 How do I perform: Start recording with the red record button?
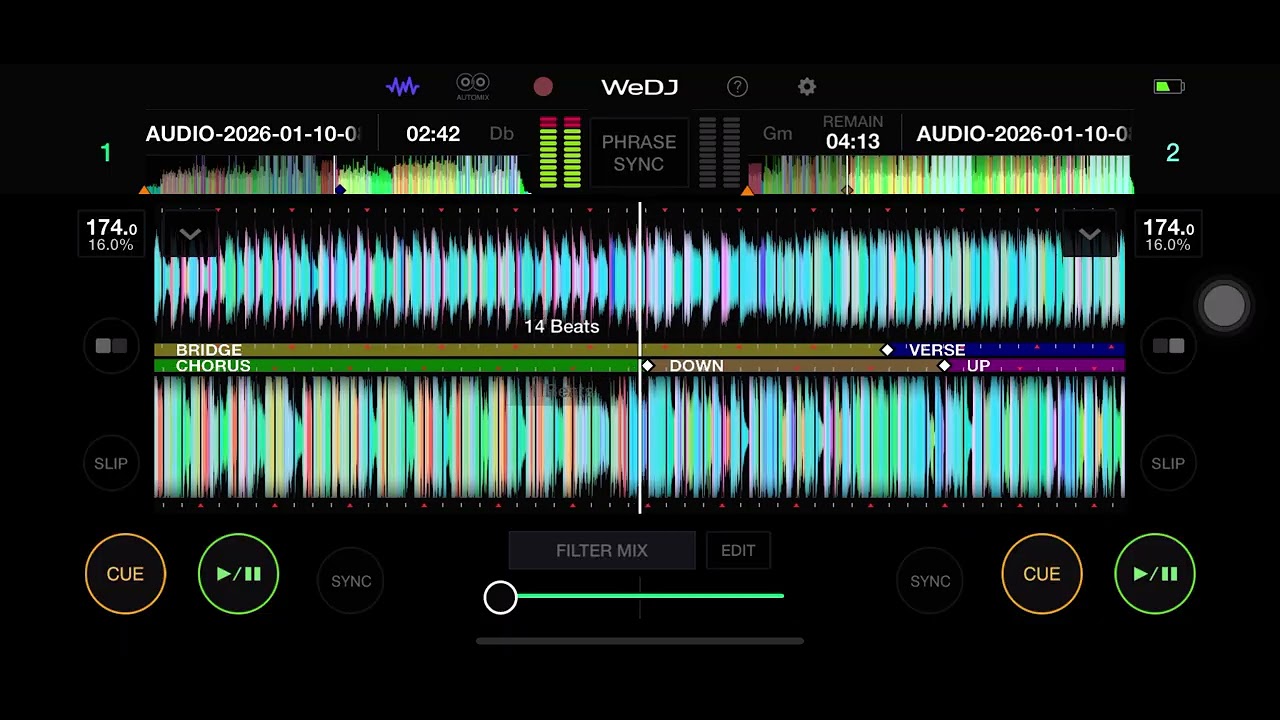(543, 87)
